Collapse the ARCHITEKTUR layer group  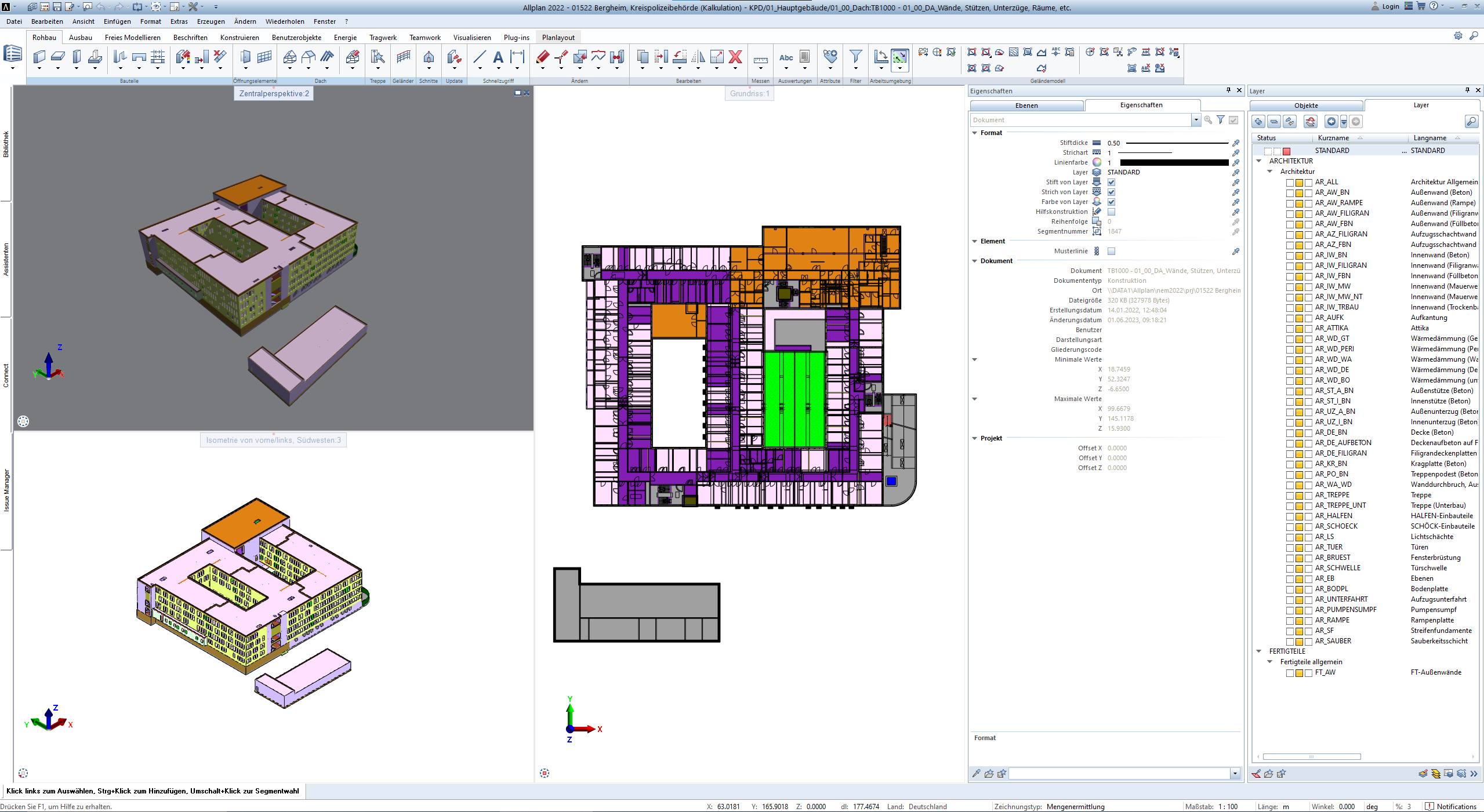coord(1258,161)
